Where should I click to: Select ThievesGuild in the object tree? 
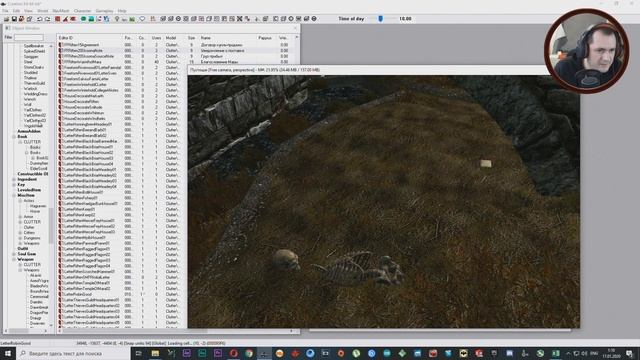(x=34, y=83)
